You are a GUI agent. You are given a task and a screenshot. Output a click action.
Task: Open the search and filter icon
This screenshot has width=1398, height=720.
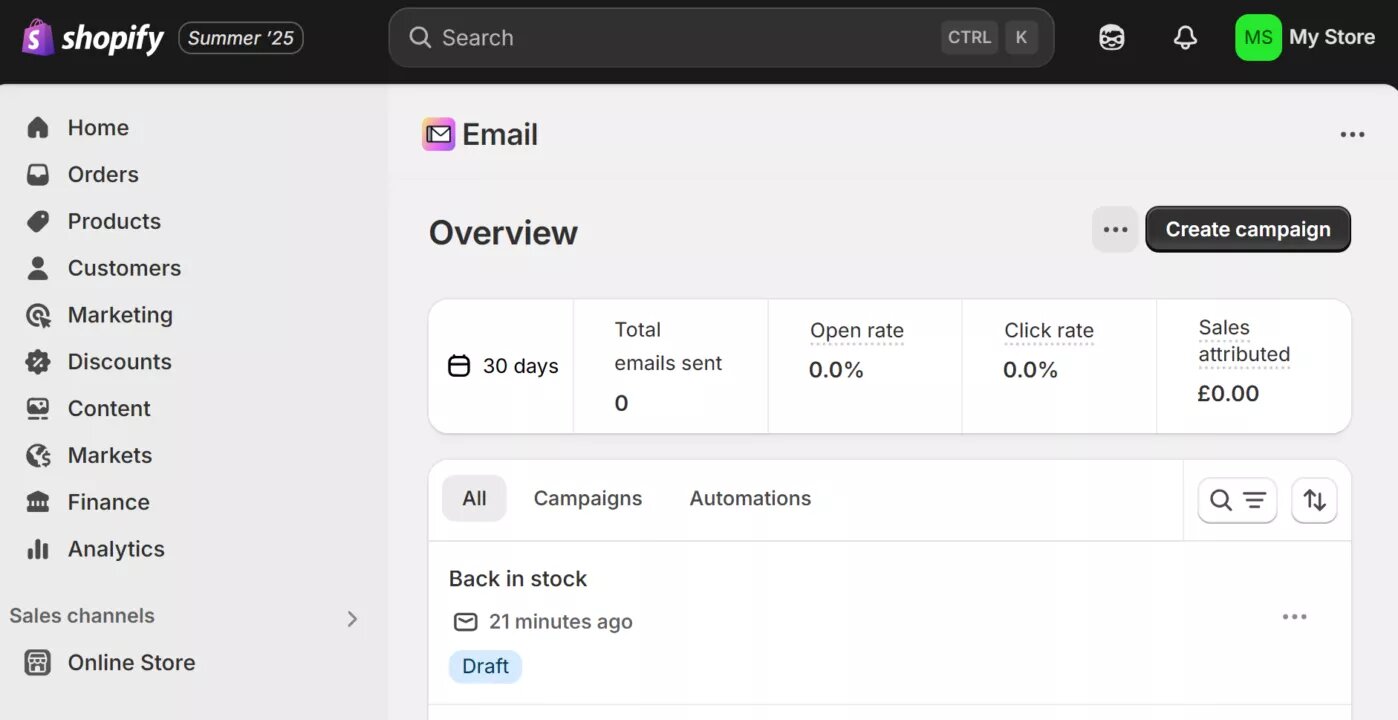pos(1237,500)
